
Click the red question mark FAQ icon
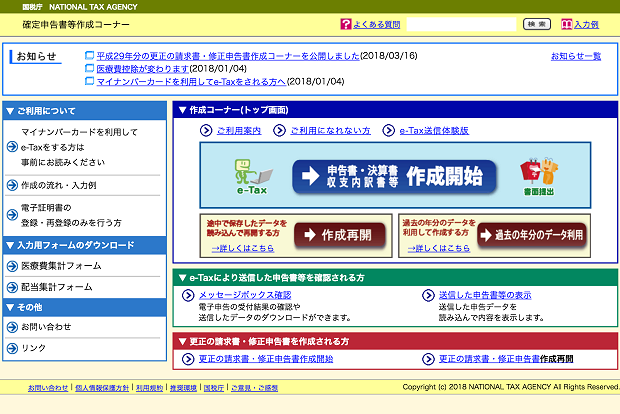tap(346, 24)
